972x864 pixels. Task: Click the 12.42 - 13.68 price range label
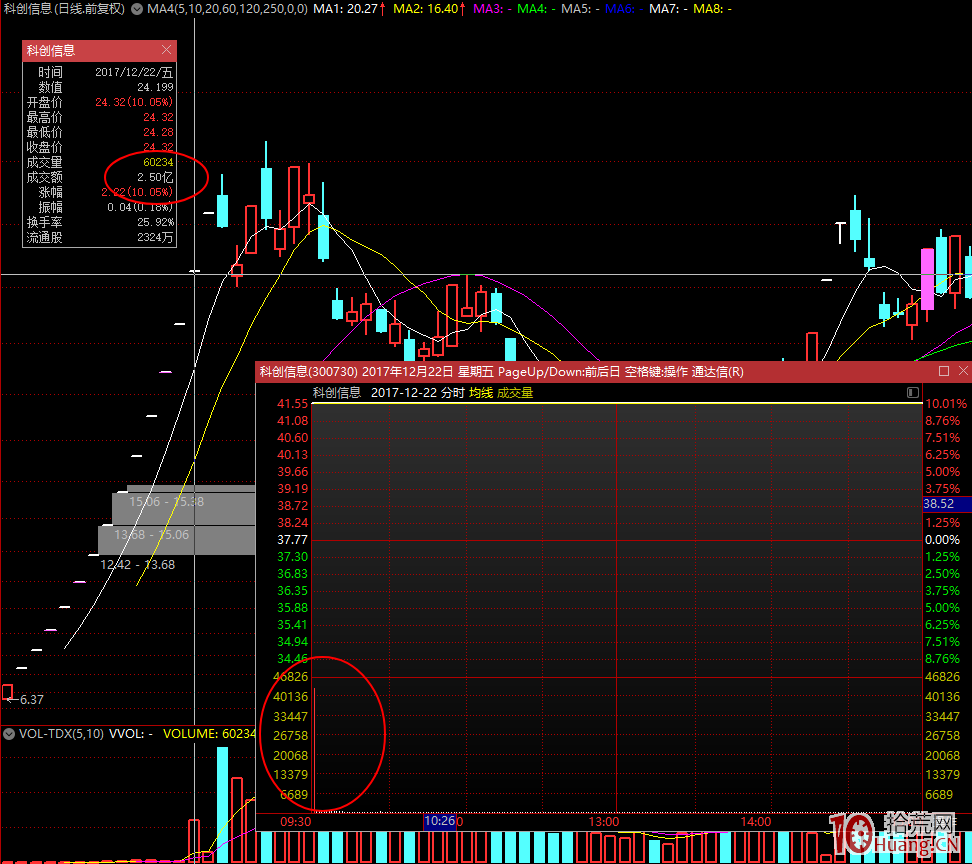(138, 565)
